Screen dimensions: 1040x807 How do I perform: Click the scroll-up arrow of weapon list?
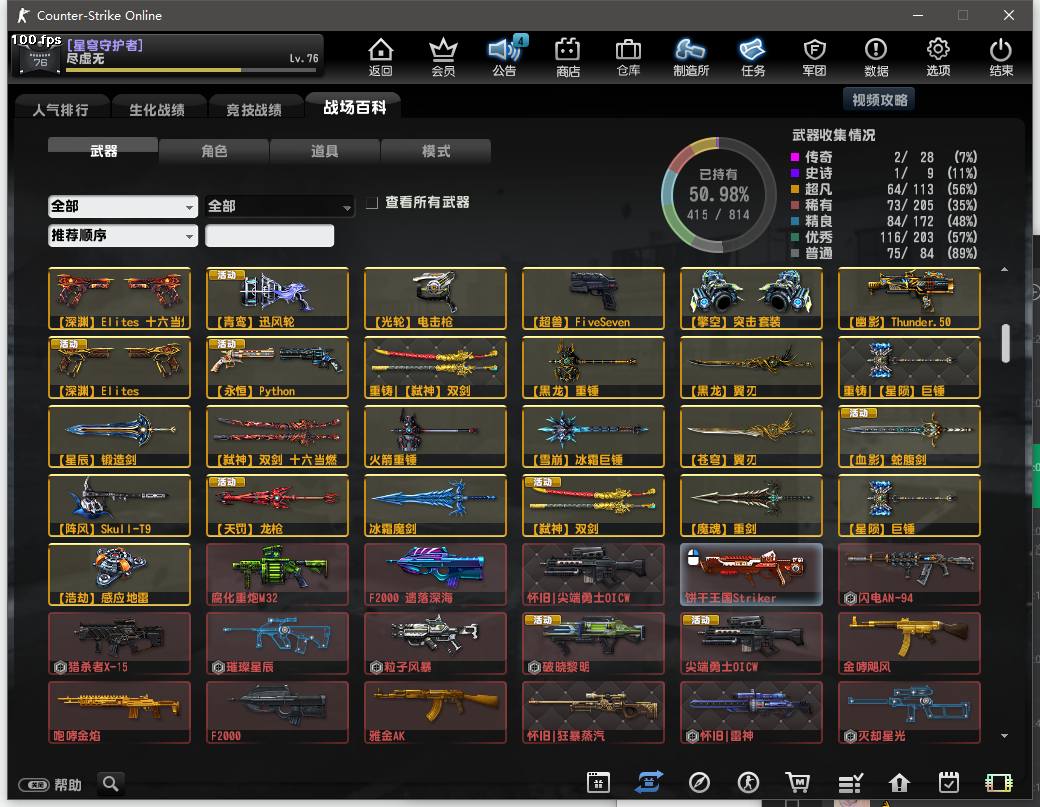1005,269
